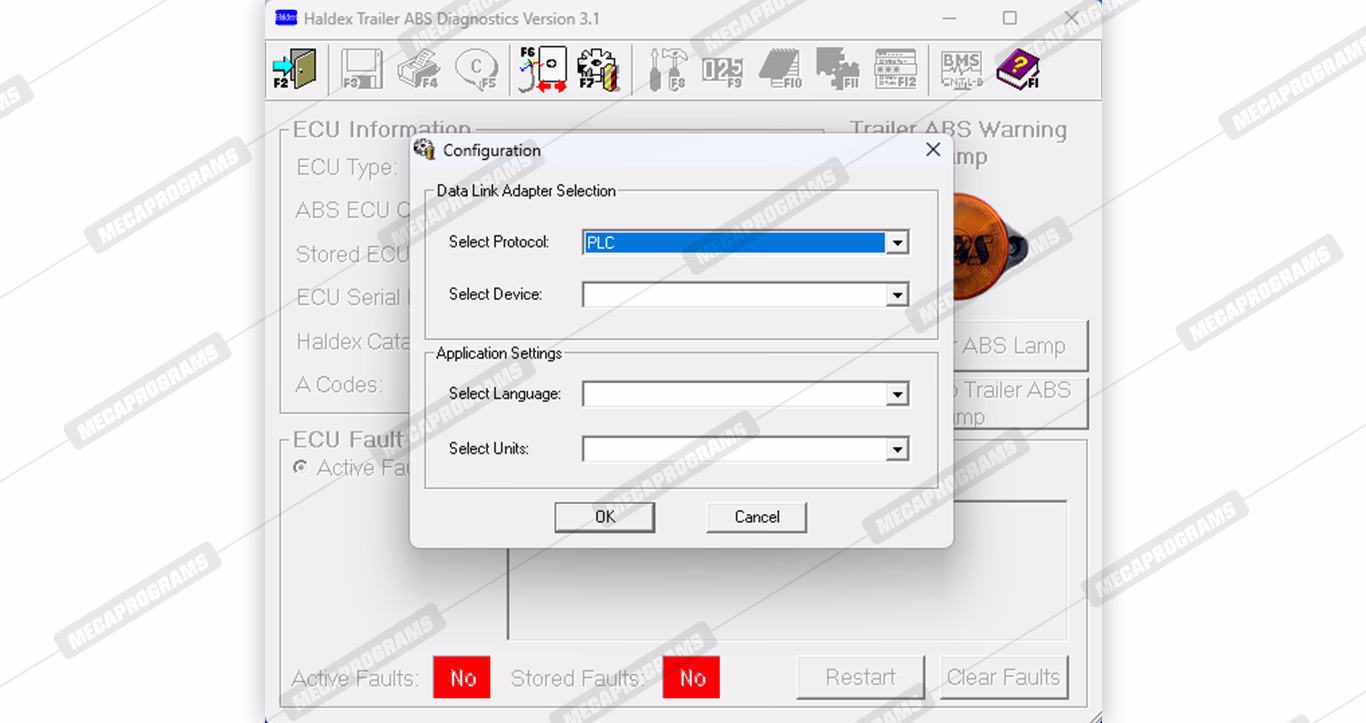Viewport: 1366px width, 723px height.
Task: Click the F9 odometer 025 icon
Action: tap(722, 70)
